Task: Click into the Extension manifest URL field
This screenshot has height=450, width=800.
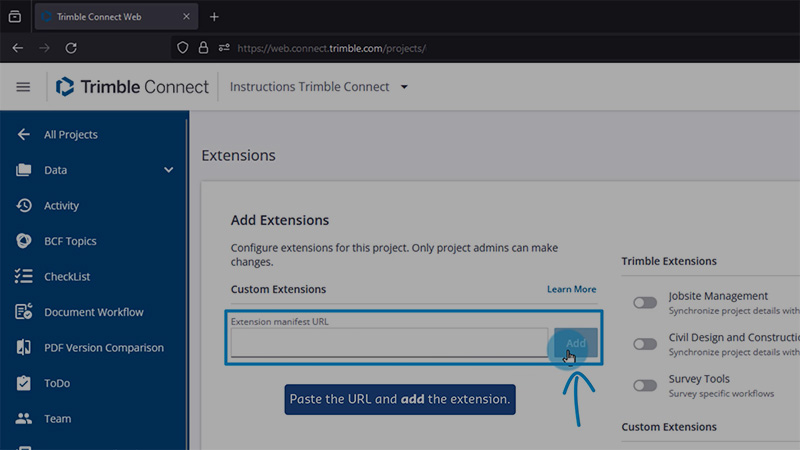Action: coord(389,342)
